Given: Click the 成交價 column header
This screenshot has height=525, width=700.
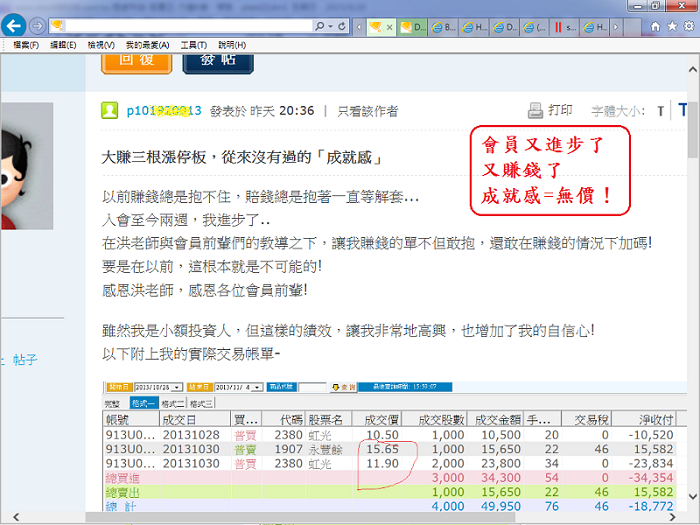Looking at the screenshot, I should [377, 420].
